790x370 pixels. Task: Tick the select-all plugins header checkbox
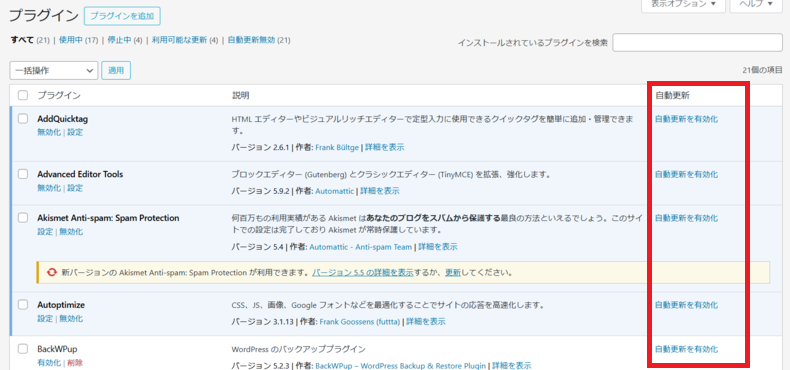(x=23, y=95)
